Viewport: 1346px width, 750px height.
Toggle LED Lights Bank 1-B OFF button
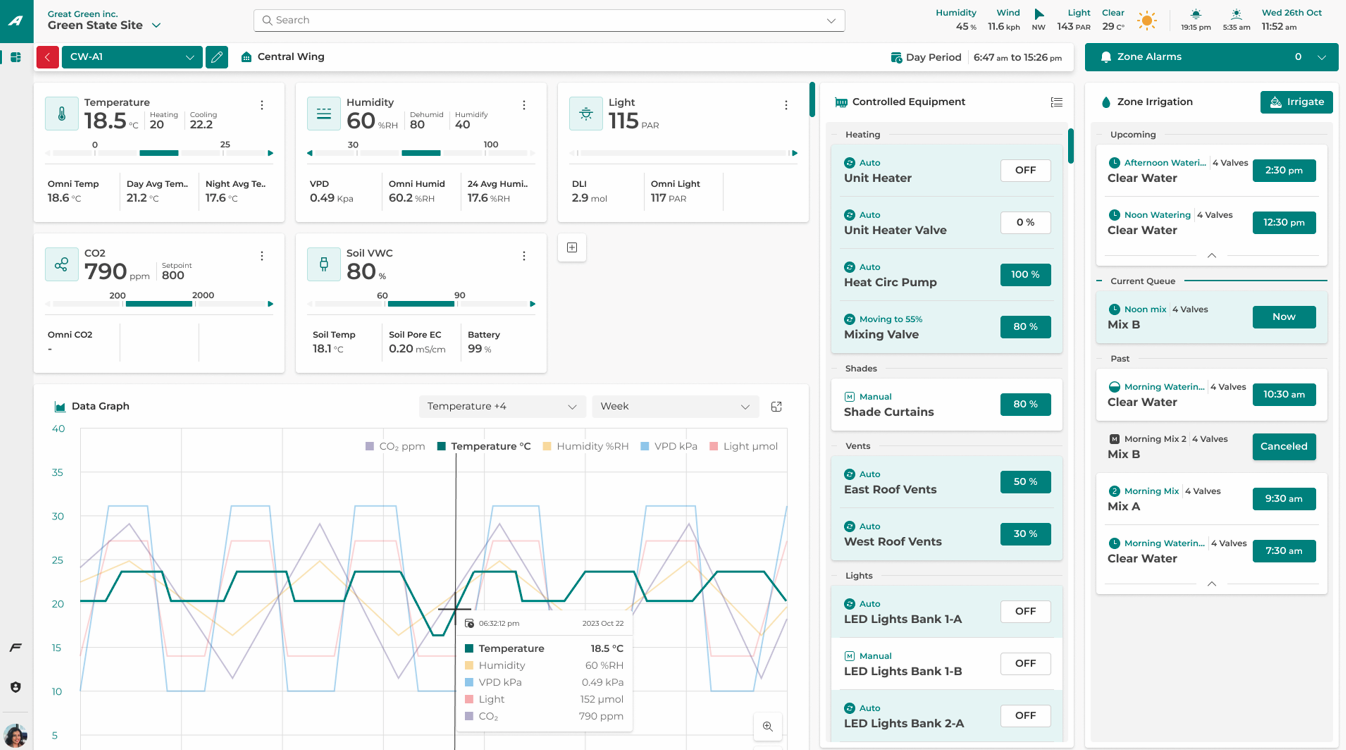(1025, 663)
